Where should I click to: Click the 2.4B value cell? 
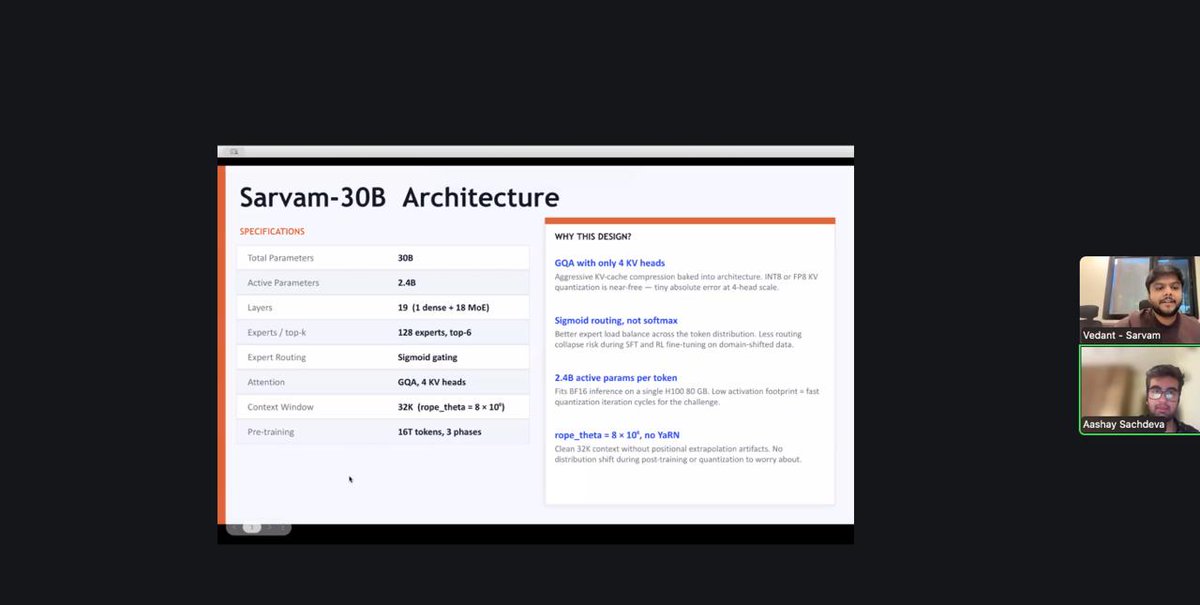click(x=407, y=283)
